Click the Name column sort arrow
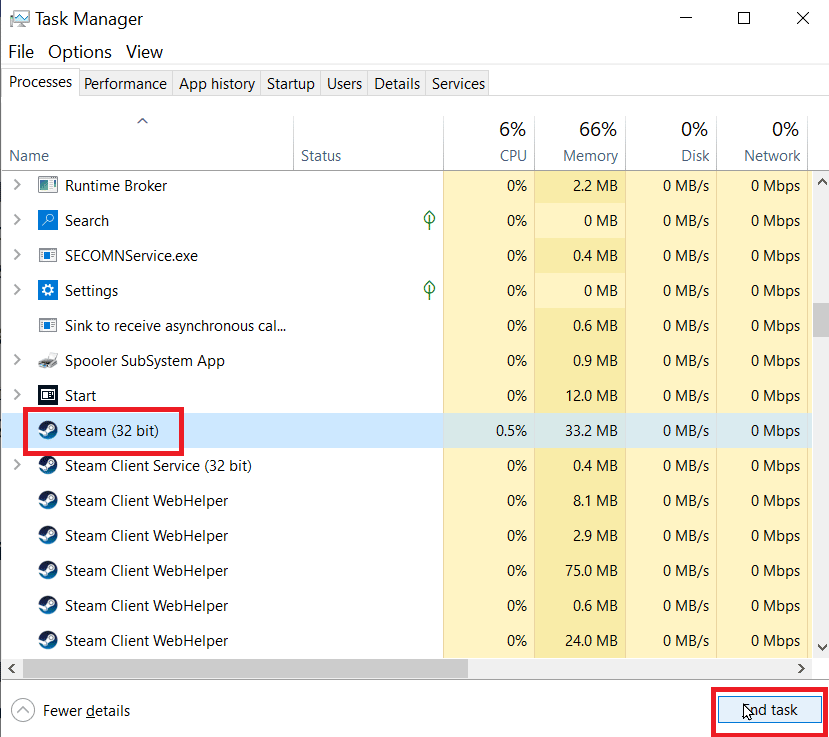The width and height of the screenshot is (829, 737). [142, 120]
